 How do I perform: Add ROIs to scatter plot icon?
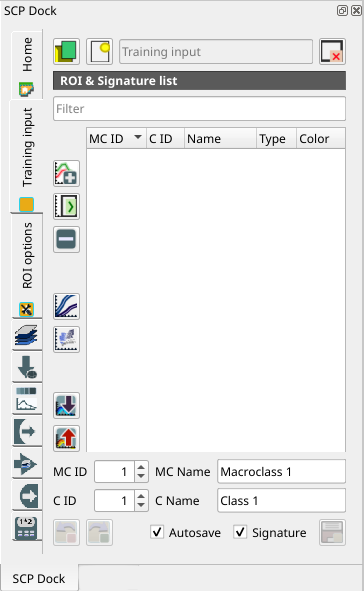pos(66,339)
